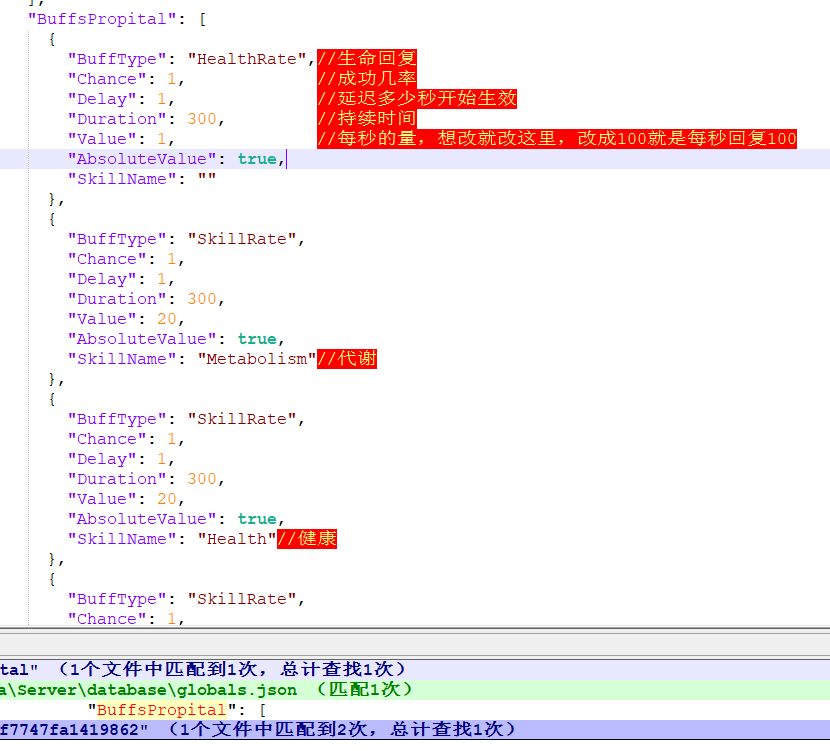The width and height of the screenshot is (830, 751).
Task: Click the "Metabolism" skill name value
Action: 257,359
